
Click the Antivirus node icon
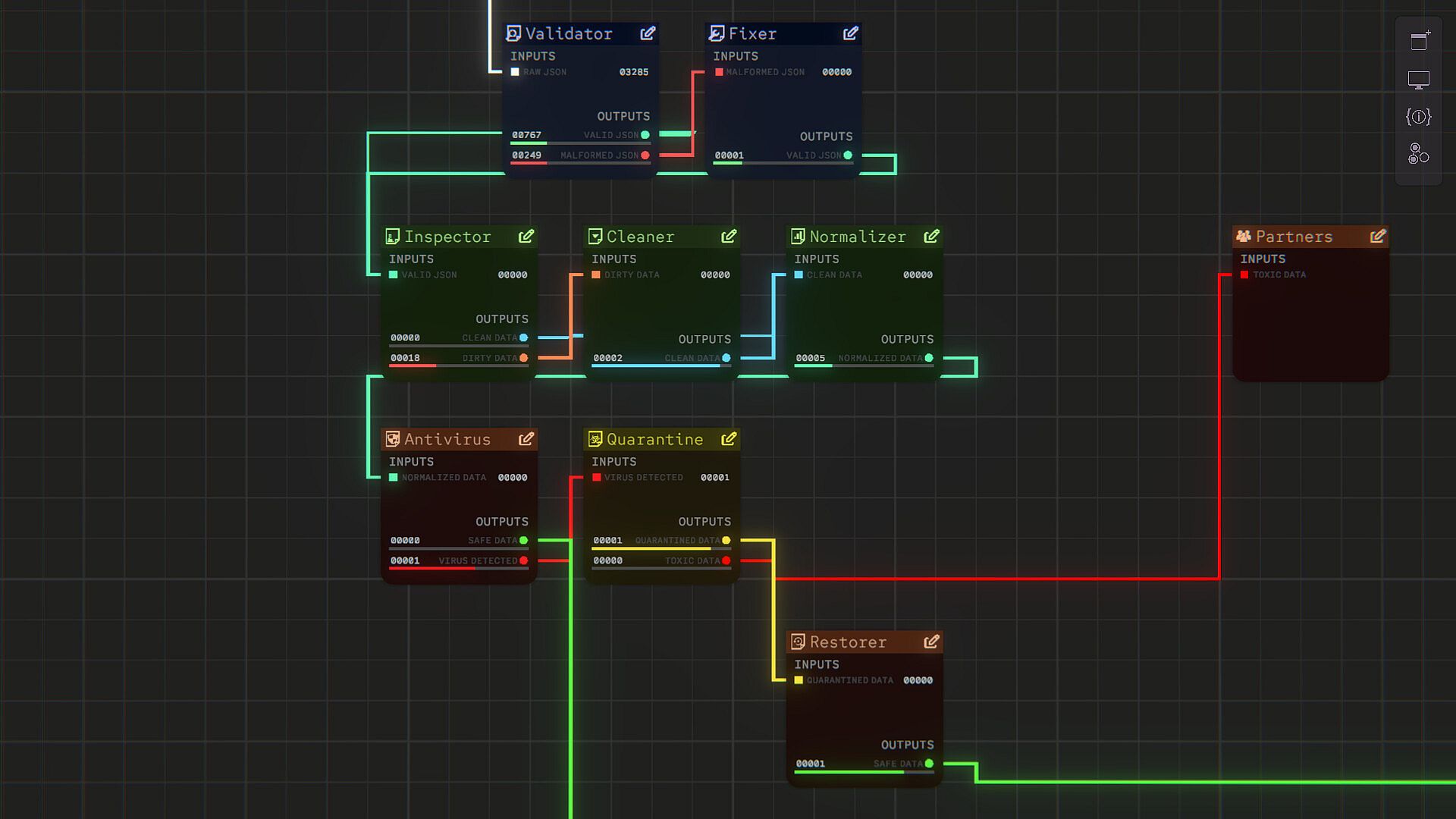click(393, 439)
